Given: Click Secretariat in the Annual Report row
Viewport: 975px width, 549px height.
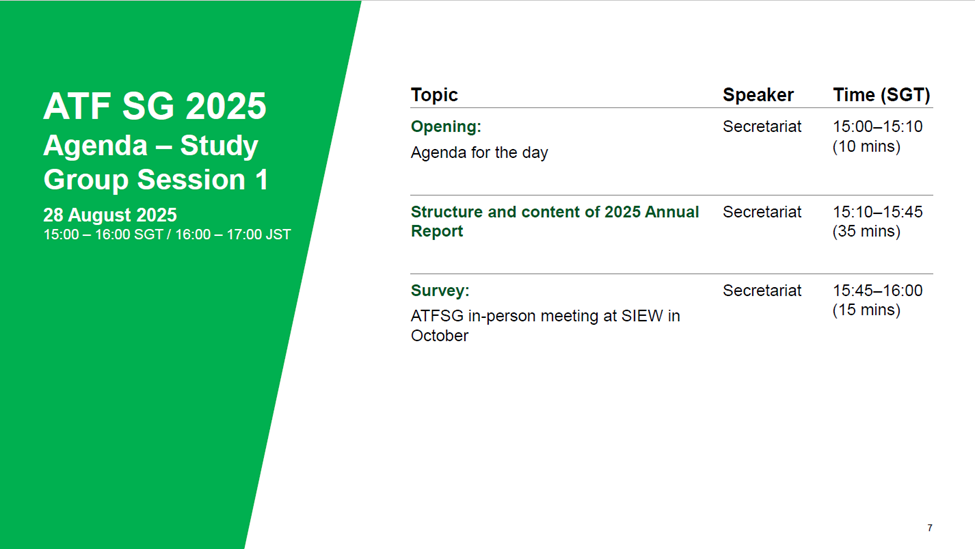Looking at the screenshot, I should point(762,212).
